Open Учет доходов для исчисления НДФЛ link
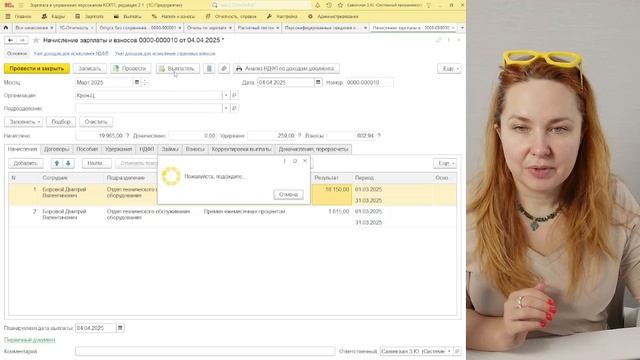The width and height of the screenshot is (640, 360). [x=71, y=53]
